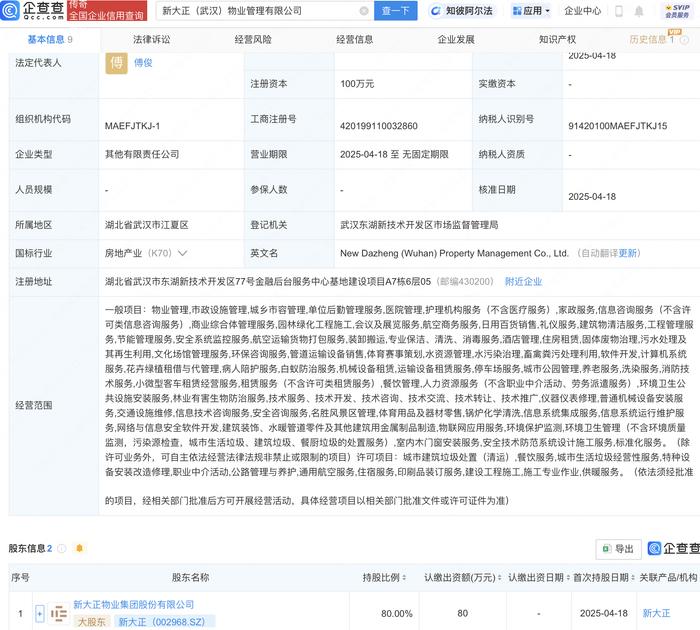Viewport: 700px width, 630px height.
Task: Switch to 知识产权 tab
Action: coord(557,40)
